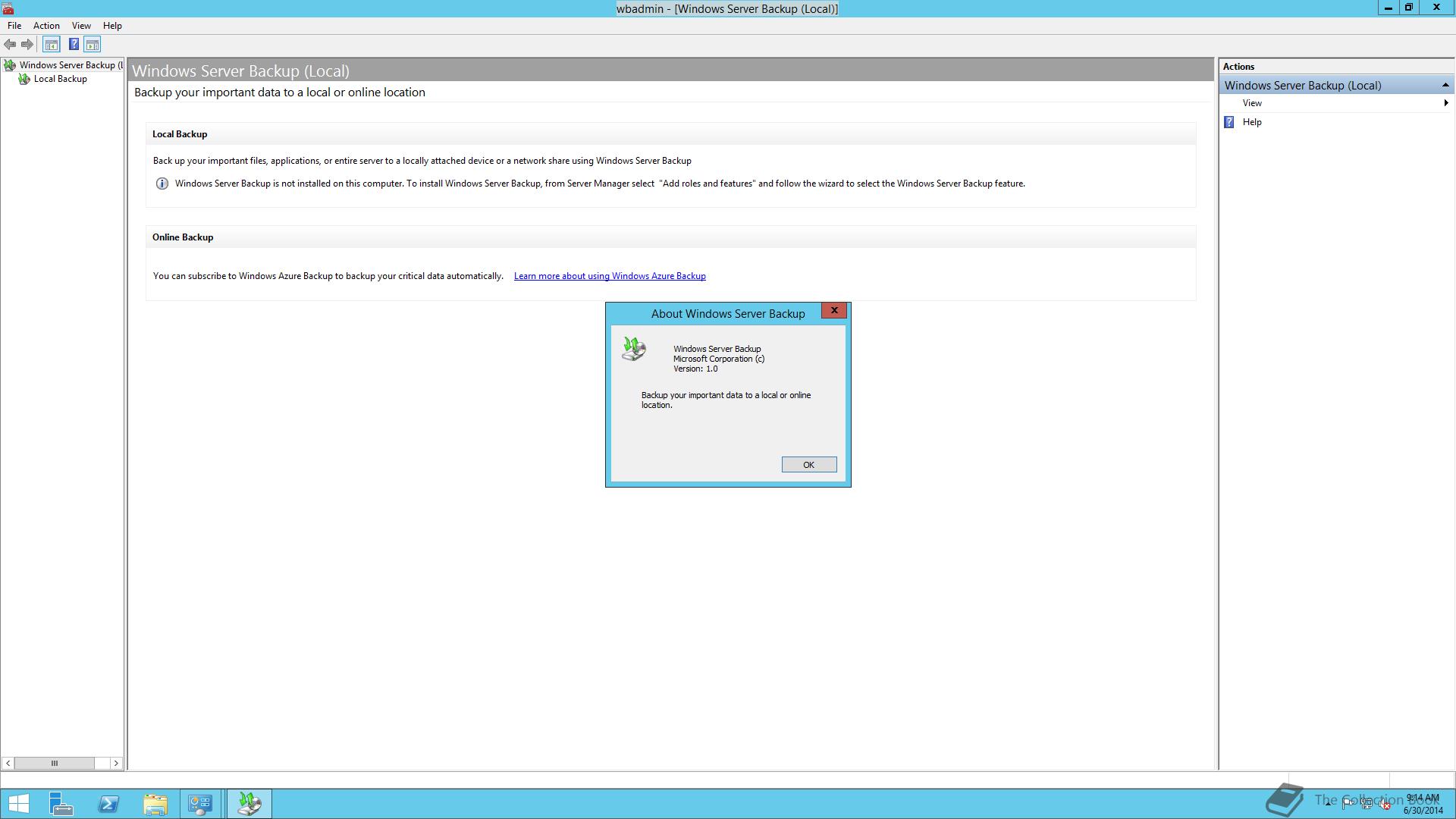Open the control panel taskbar icon
The width and height of the screenshot is (1456, 819).
click(201, 804)
